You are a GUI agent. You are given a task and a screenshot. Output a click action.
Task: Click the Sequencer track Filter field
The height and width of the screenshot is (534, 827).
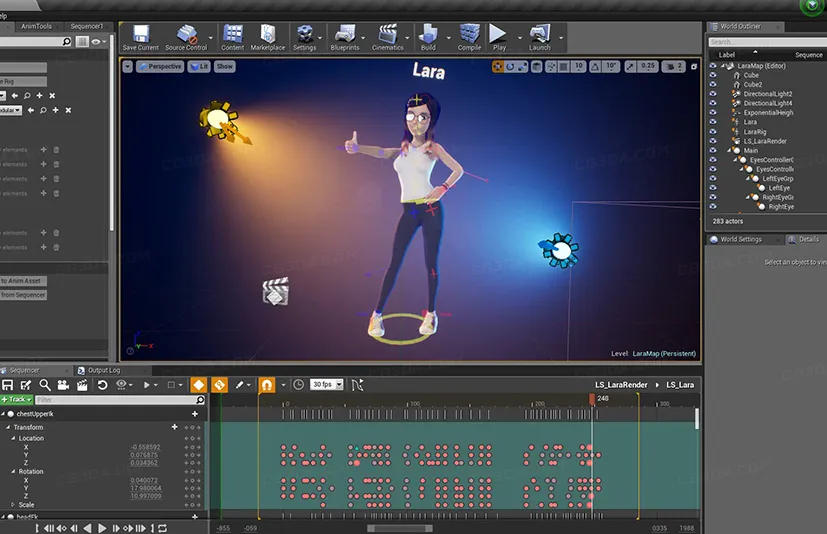coord(120,399)
